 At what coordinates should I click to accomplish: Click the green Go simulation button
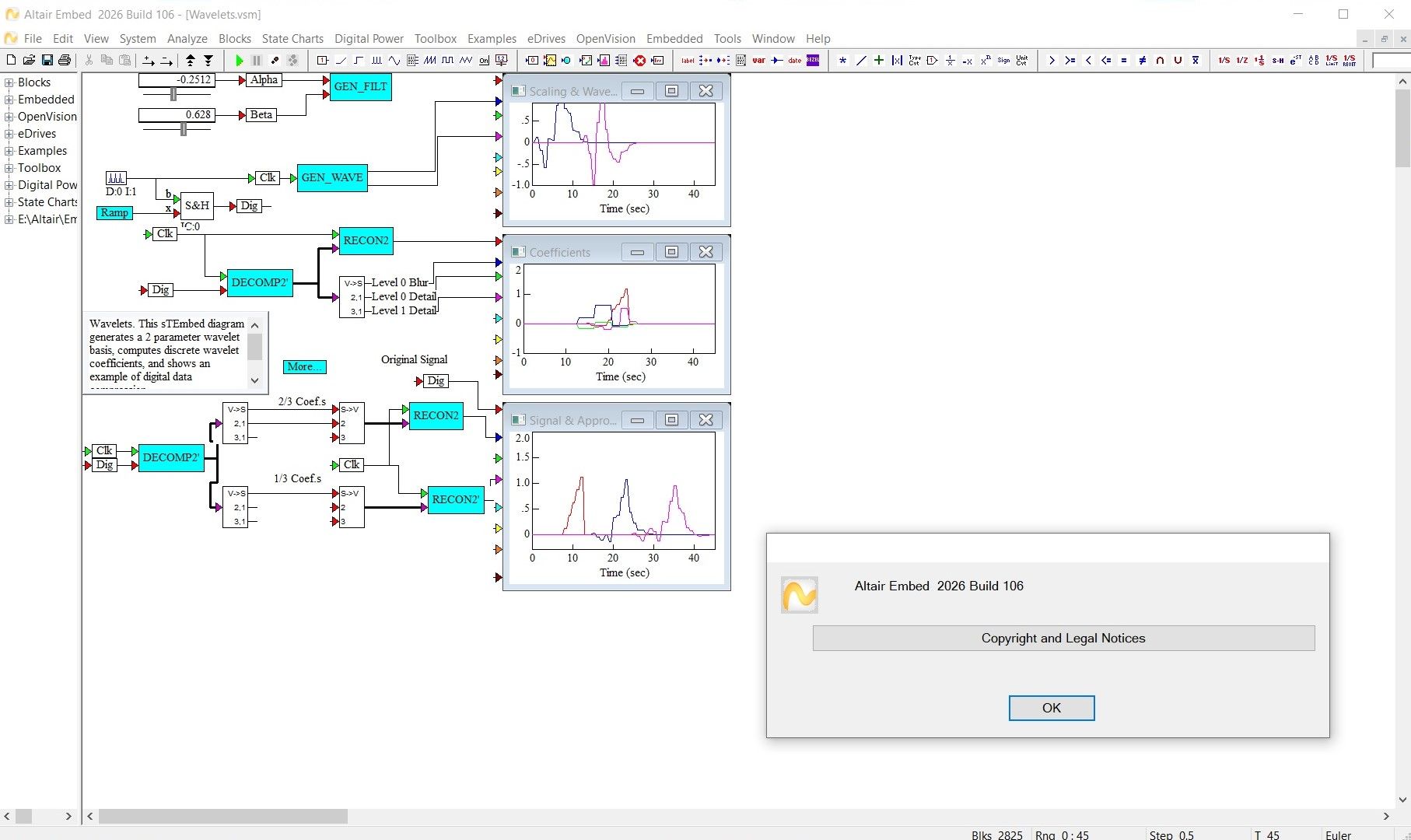tap(239, 60)
